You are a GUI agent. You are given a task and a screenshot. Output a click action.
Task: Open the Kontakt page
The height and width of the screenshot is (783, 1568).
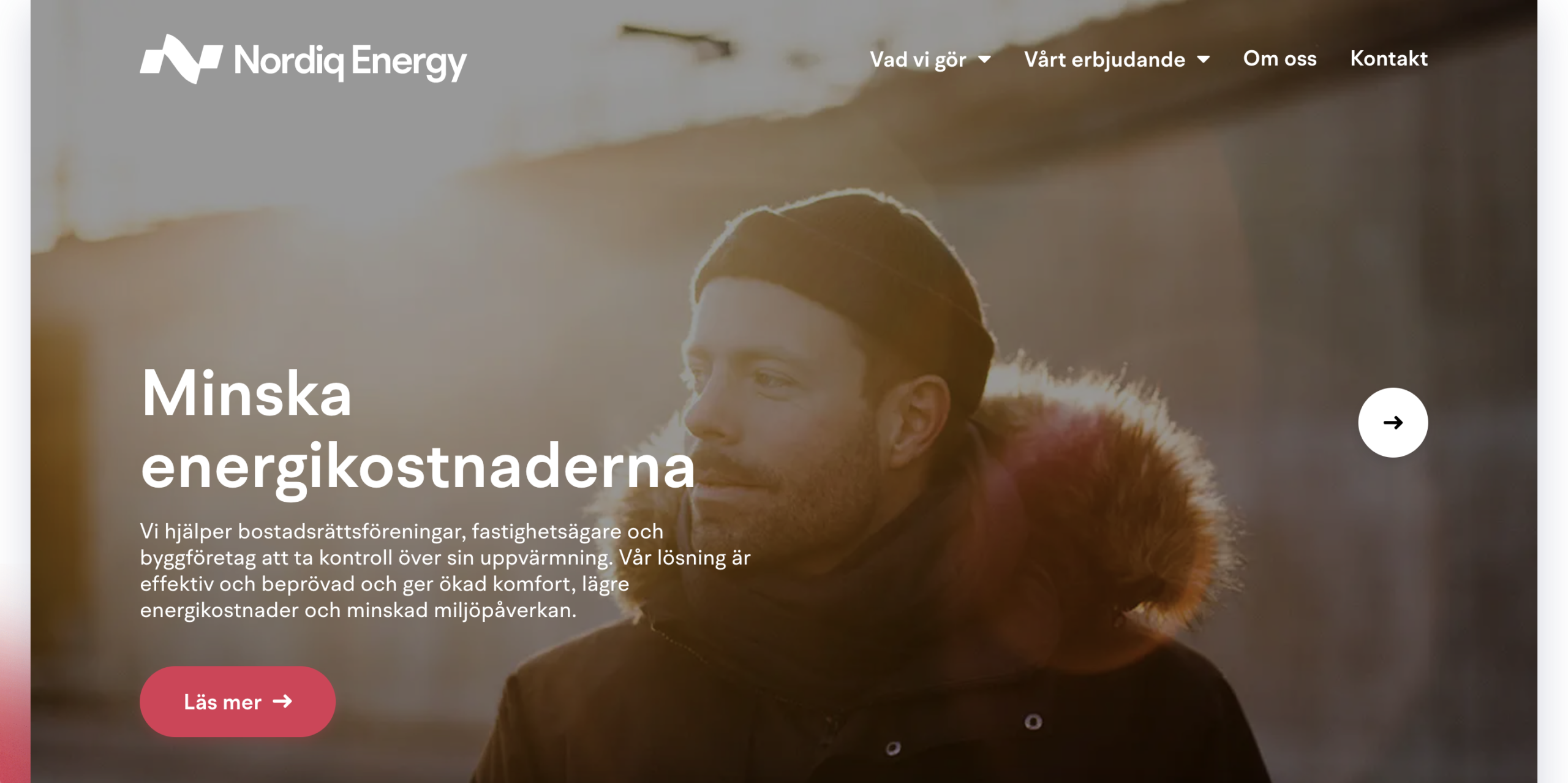(x=1389, y=59)
